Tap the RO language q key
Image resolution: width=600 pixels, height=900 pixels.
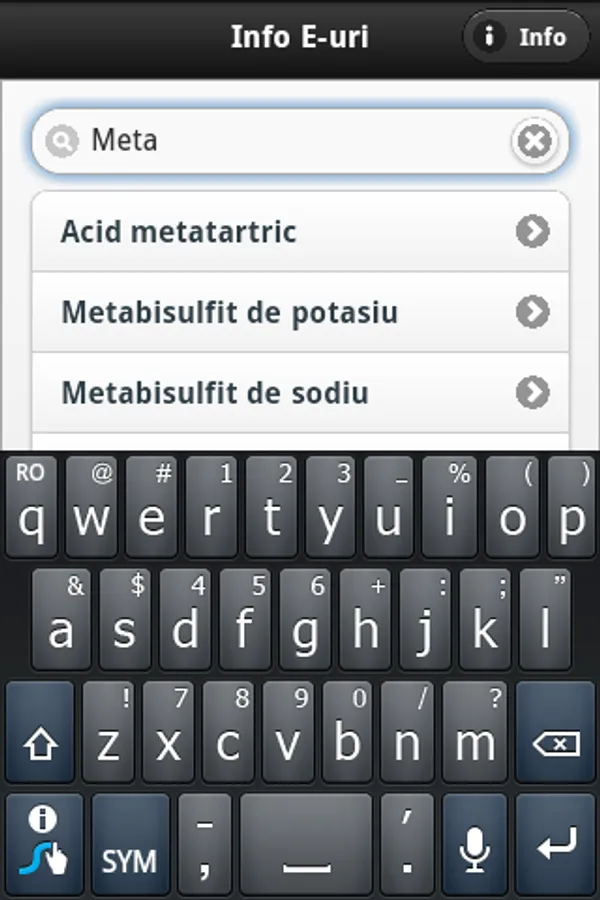pyautogui.click(x=32, y=506)
